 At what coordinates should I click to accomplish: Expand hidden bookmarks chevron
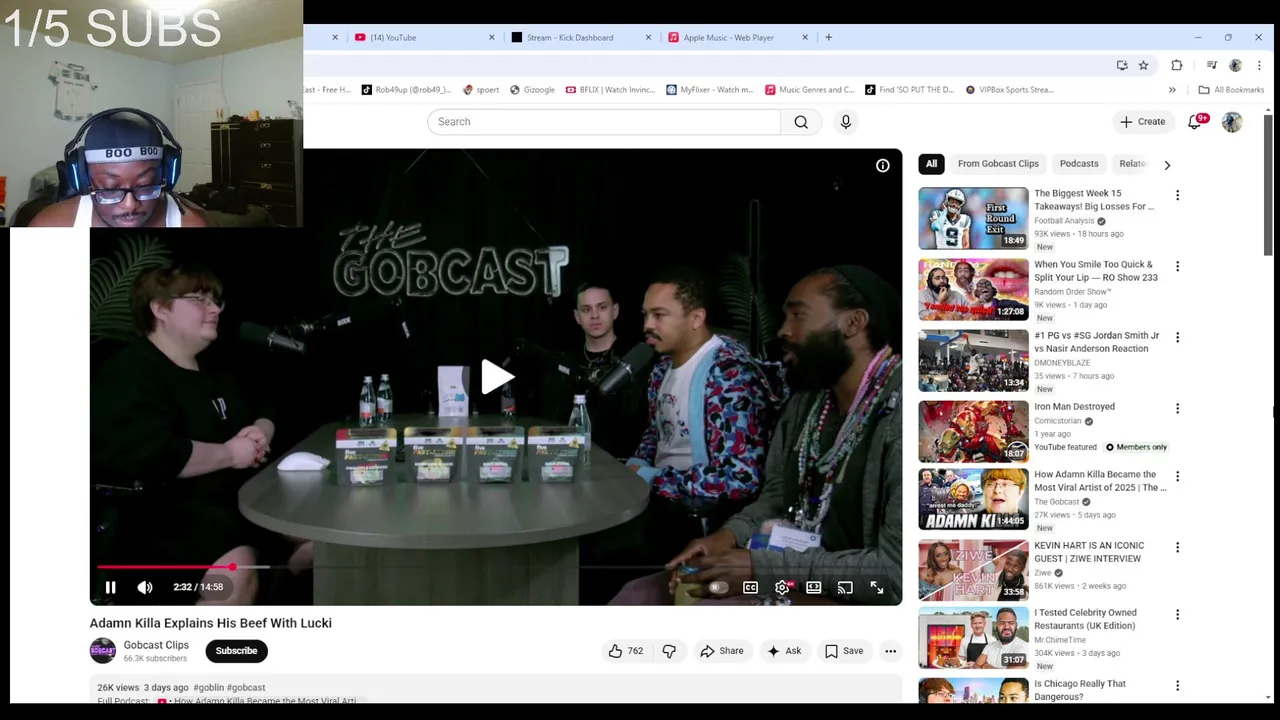tap(1172, 90)
